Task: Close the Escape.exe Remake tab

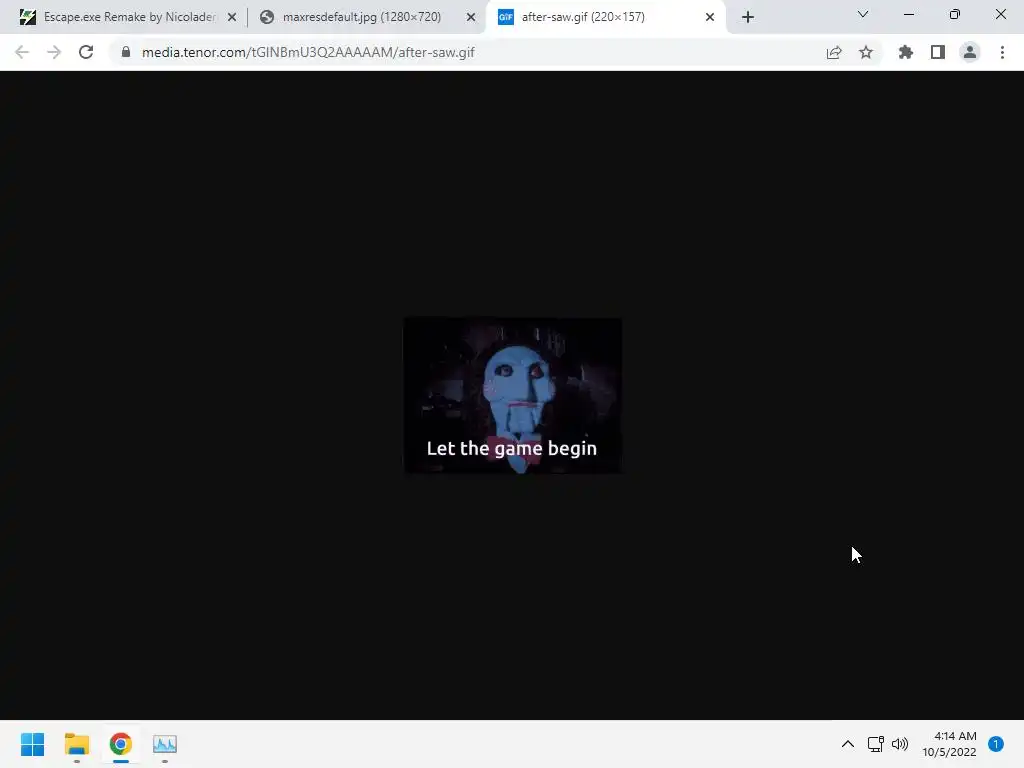Action: 232,18
